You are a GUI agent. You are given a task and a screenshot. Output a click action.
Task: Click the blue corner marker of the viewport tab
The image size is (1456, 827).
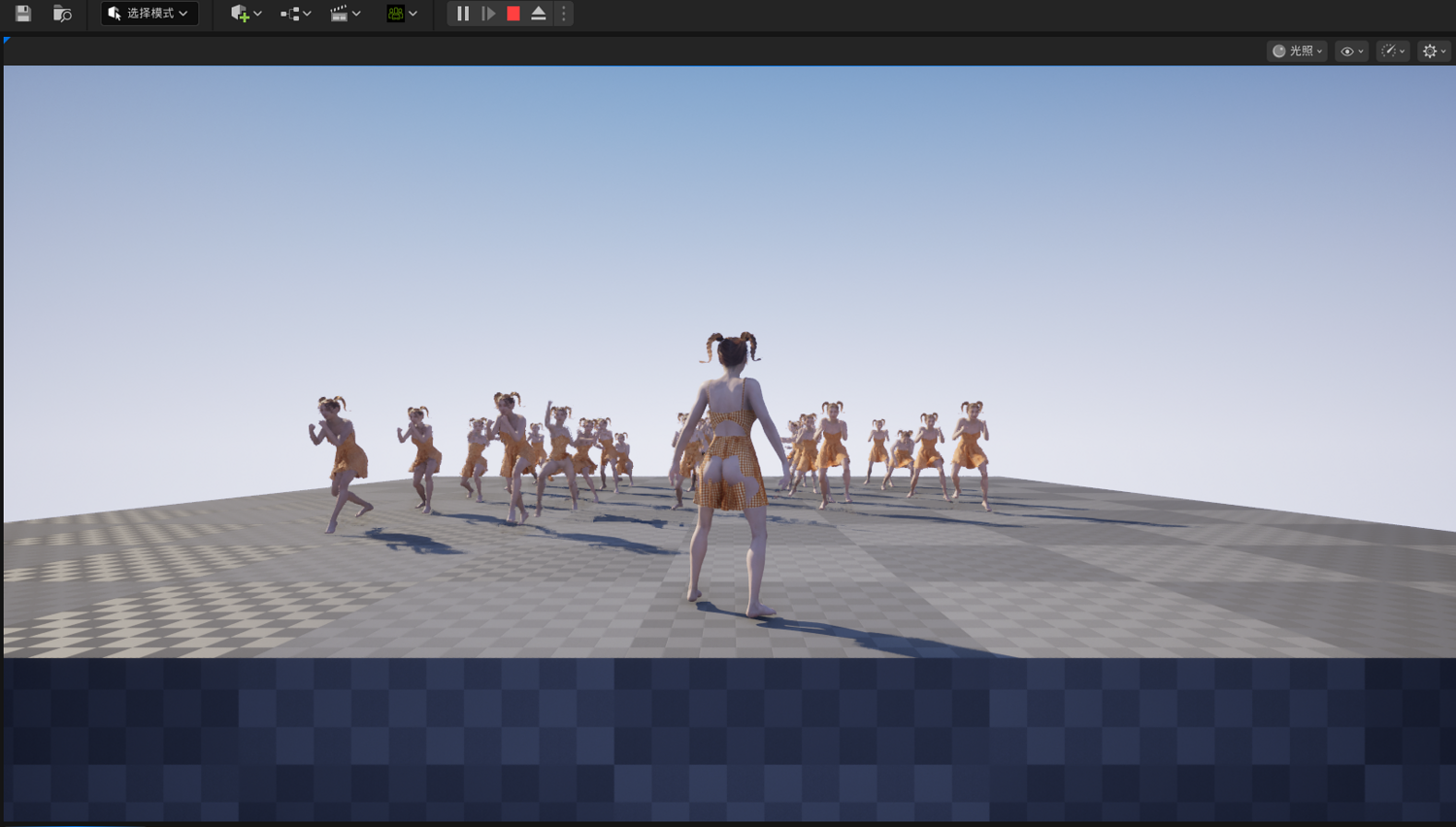coord(7,40)
